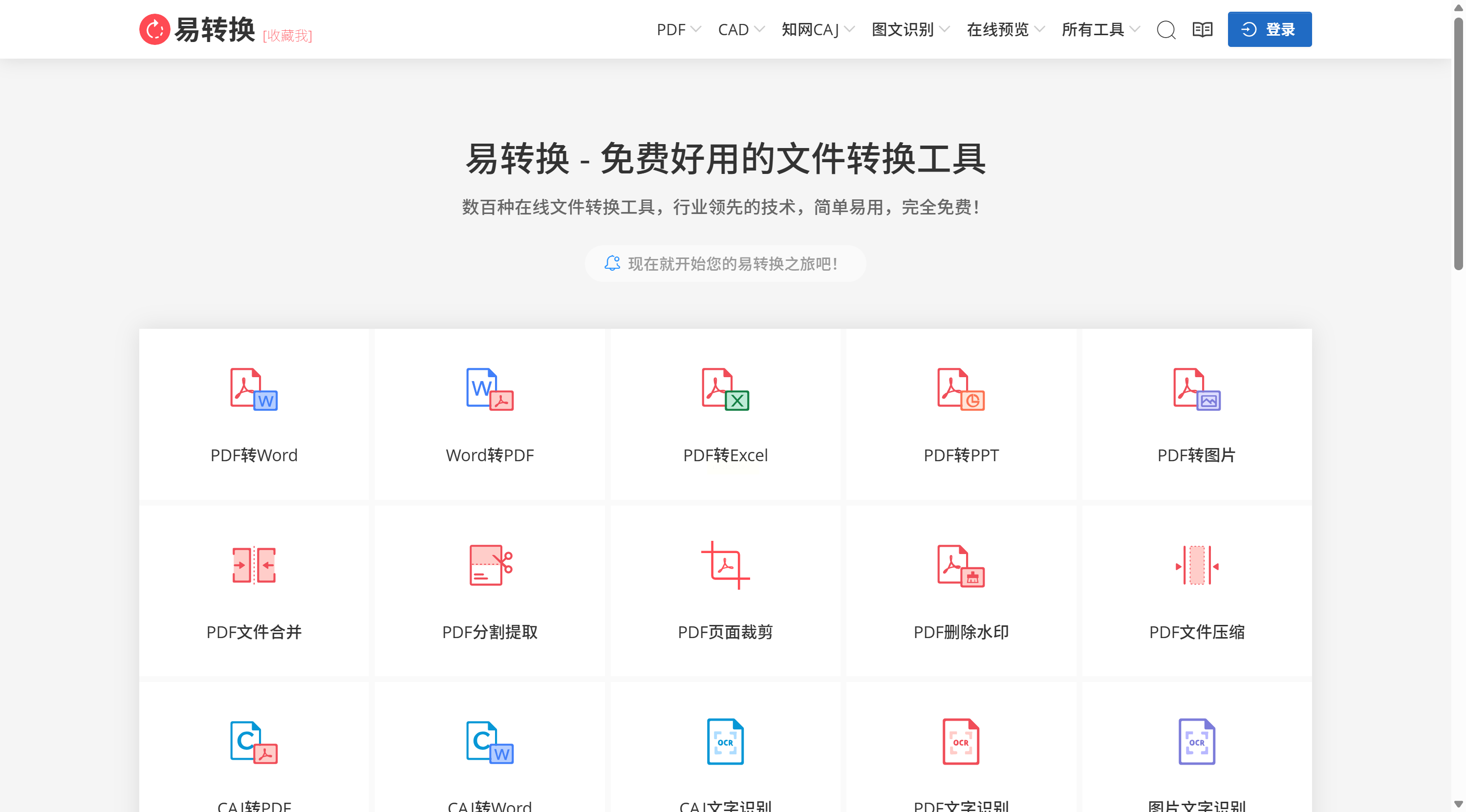Click the Word转PDF conversion icon
Viewport: 1466px width, 812px height.
click(x=490, y=389)
